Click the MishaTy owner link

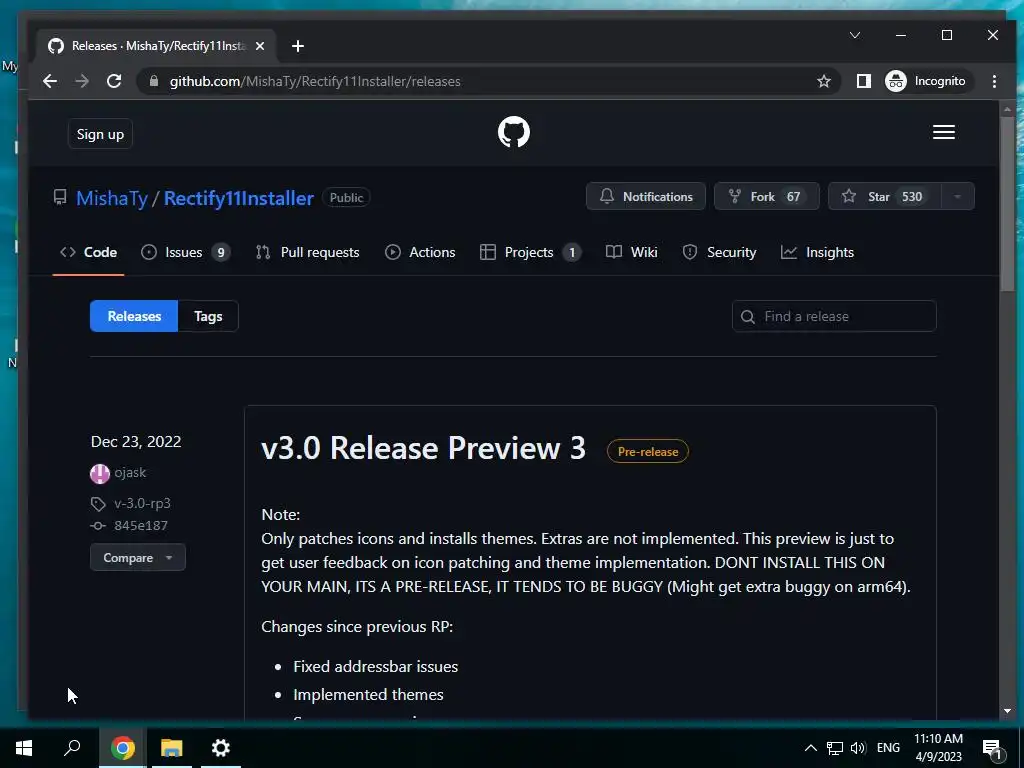112,198
